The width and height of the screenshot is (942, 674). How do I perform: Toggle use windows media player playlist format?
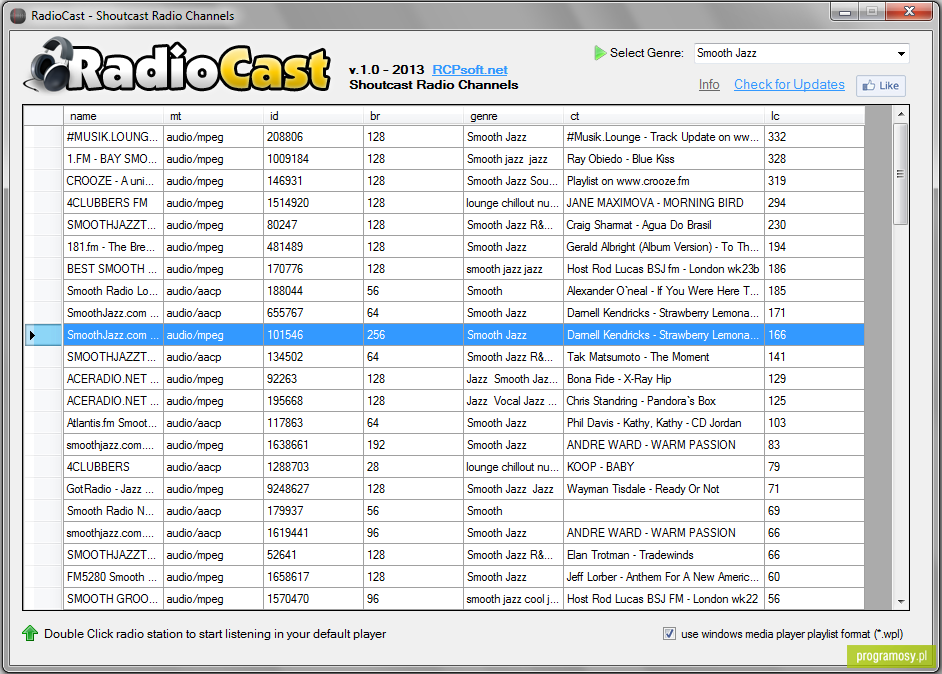point(669,634)
